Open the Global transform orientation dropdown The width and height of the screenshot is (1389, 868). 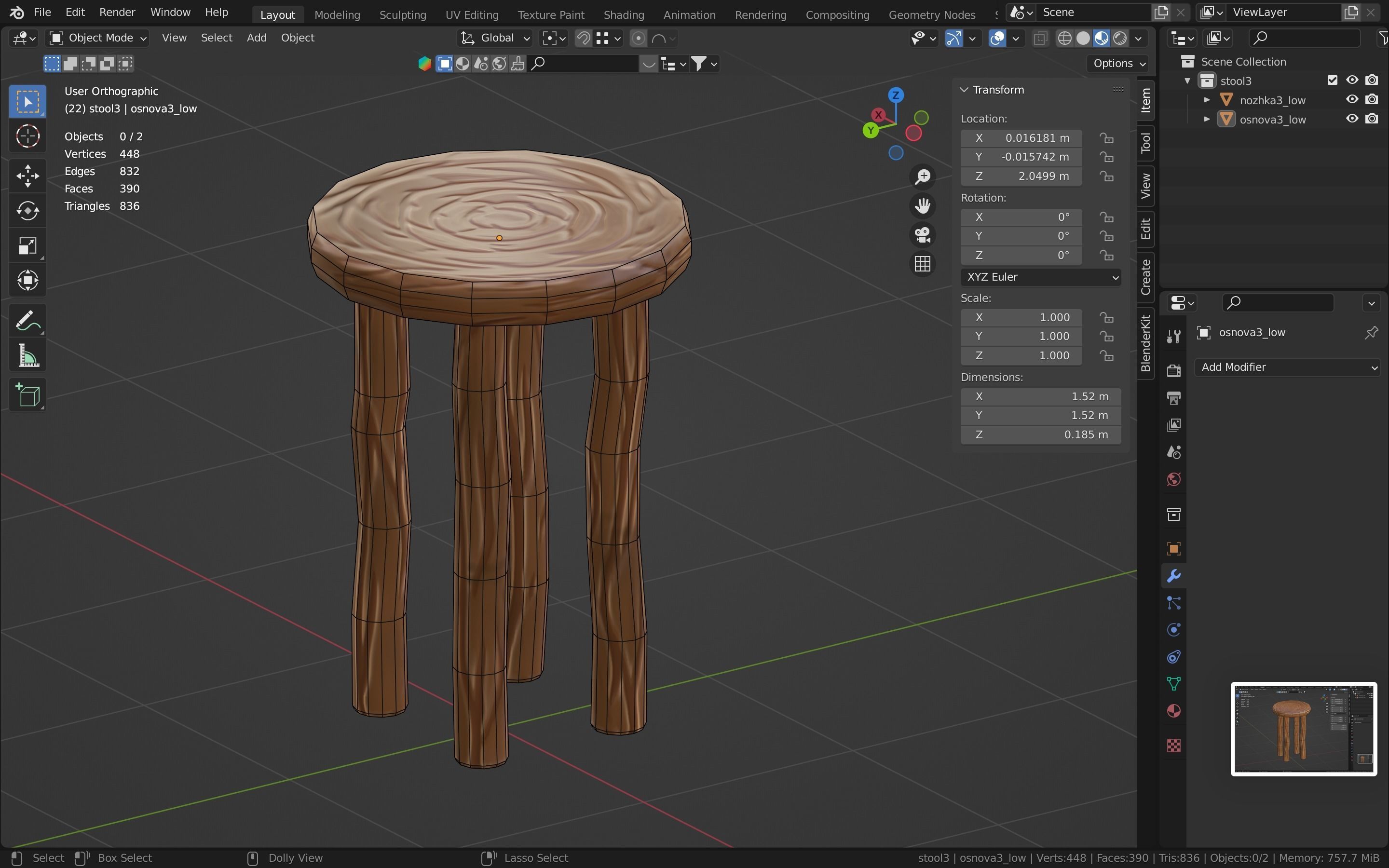[495, 39]
